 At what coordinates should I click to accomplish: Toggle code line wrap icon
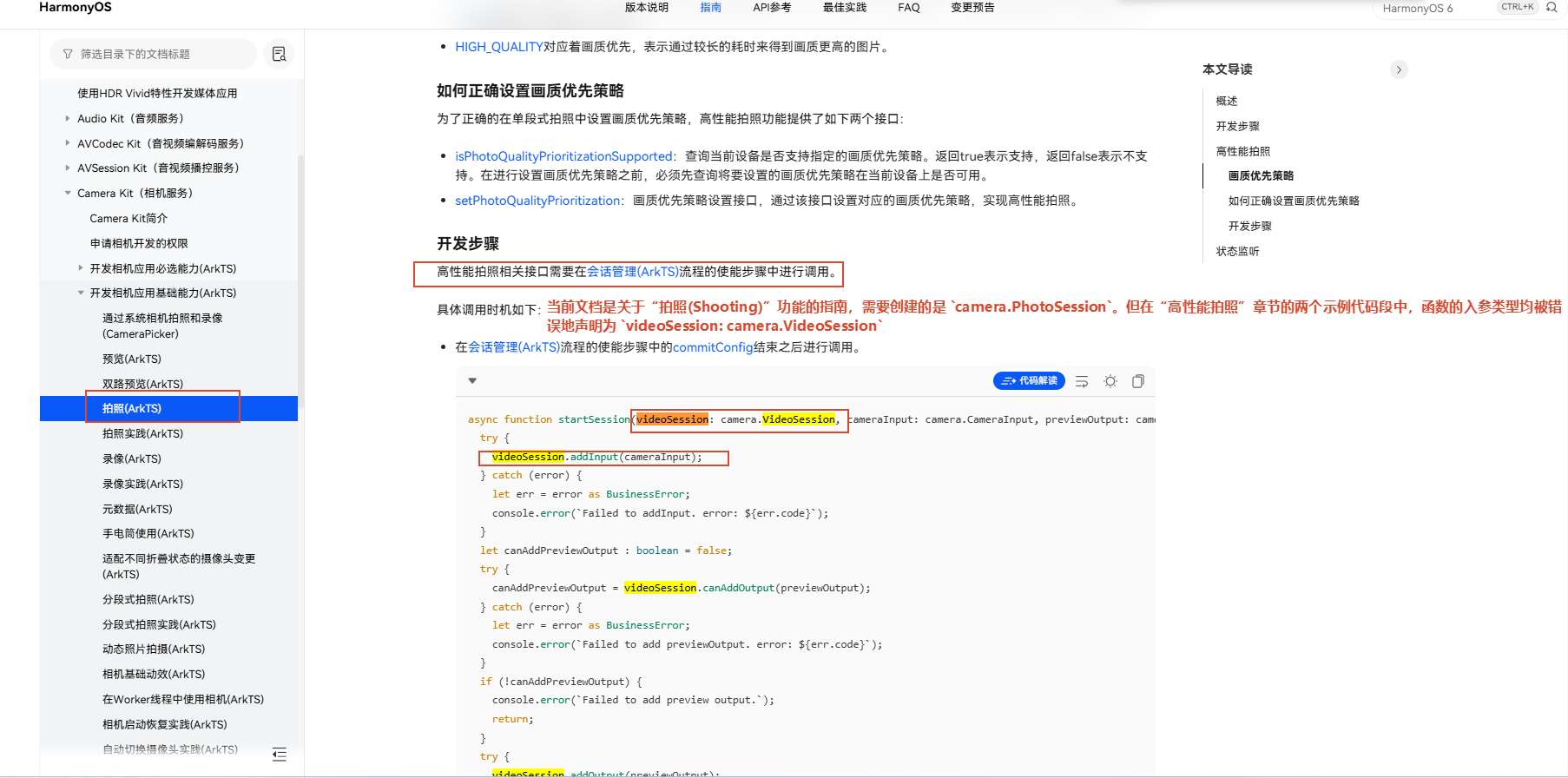click(x=1082, y=381)
